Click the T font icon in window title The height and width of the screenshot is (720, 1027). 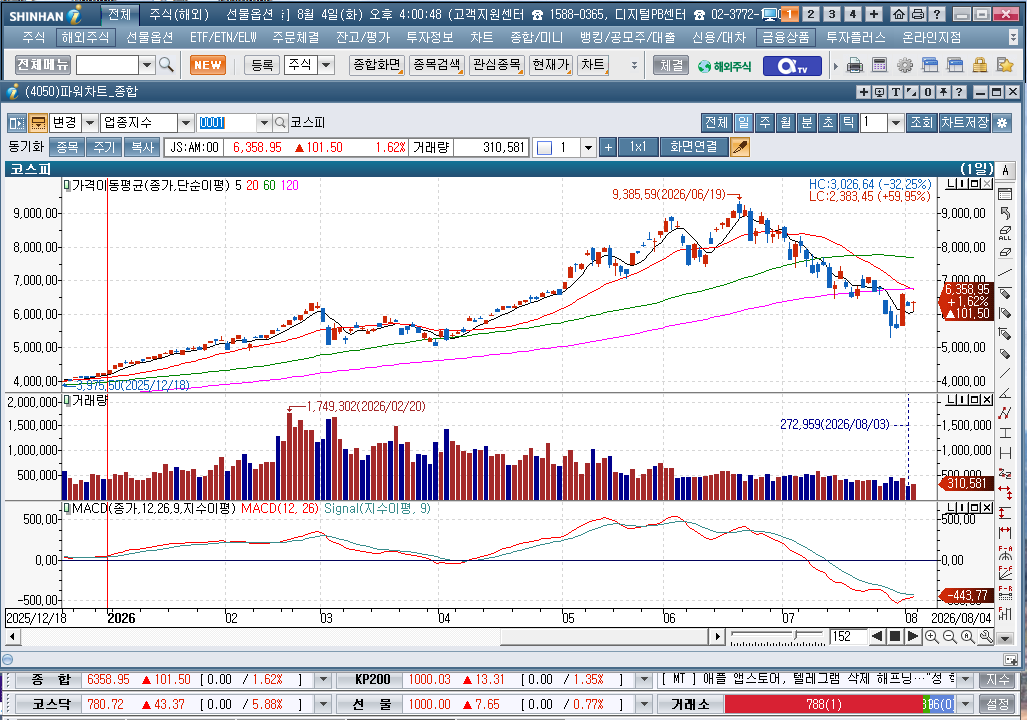pyautogui.click(x=895, y=92)
